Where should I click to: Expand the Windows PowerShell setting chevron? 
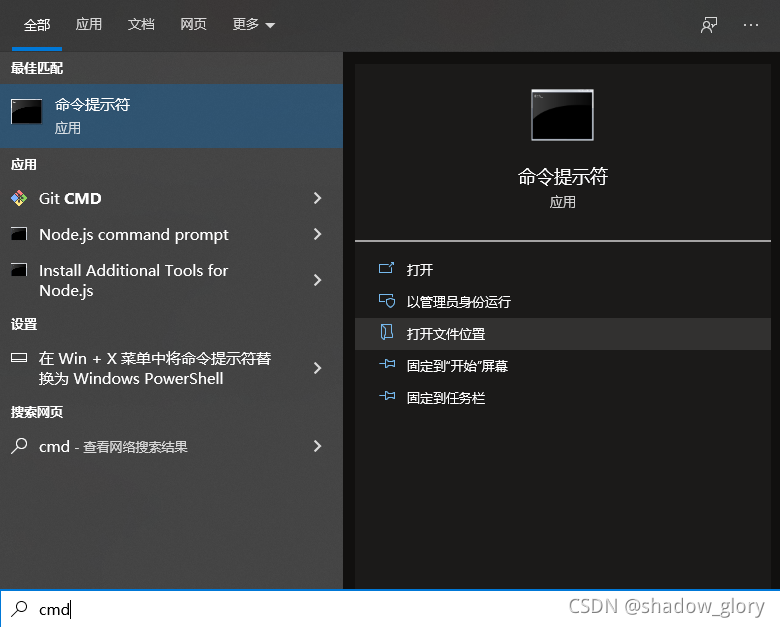click(317, 368)
